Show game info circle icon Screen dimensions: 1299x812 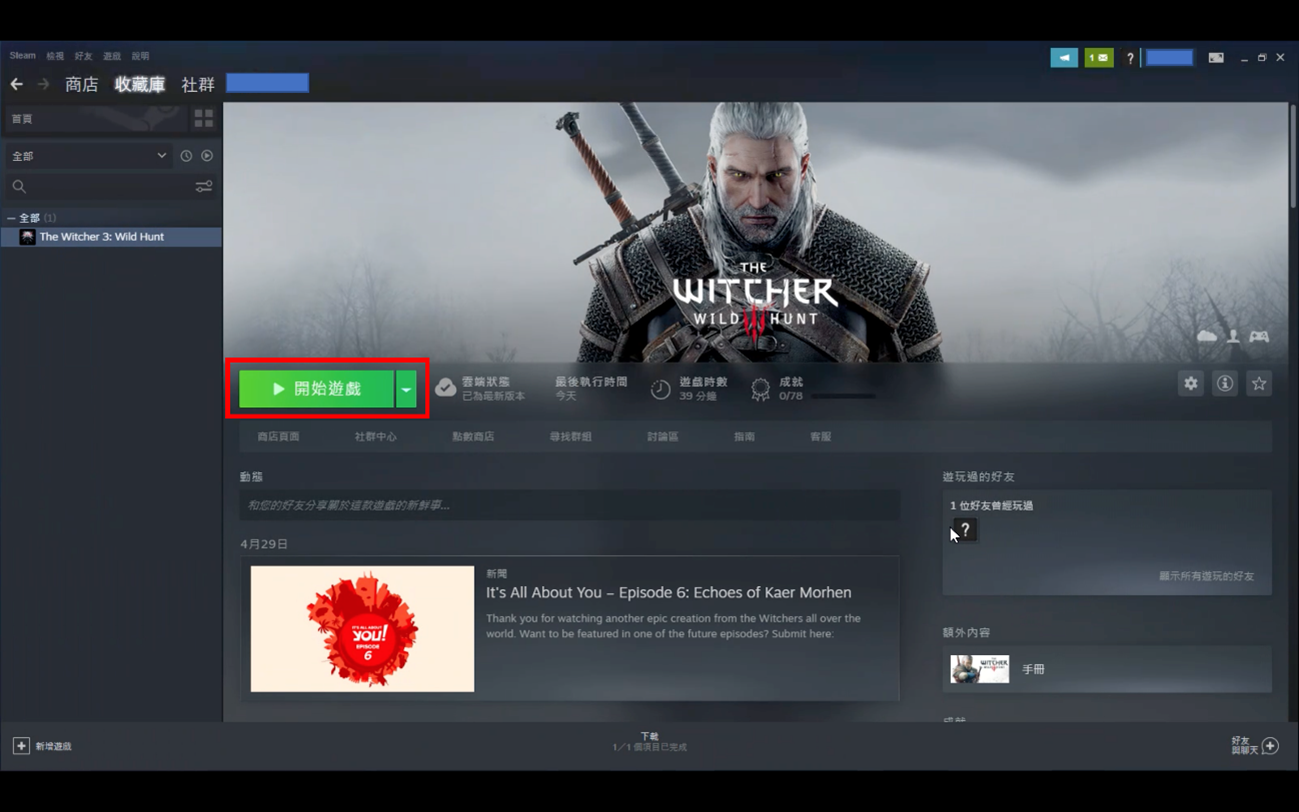[x=1224, y=384]
